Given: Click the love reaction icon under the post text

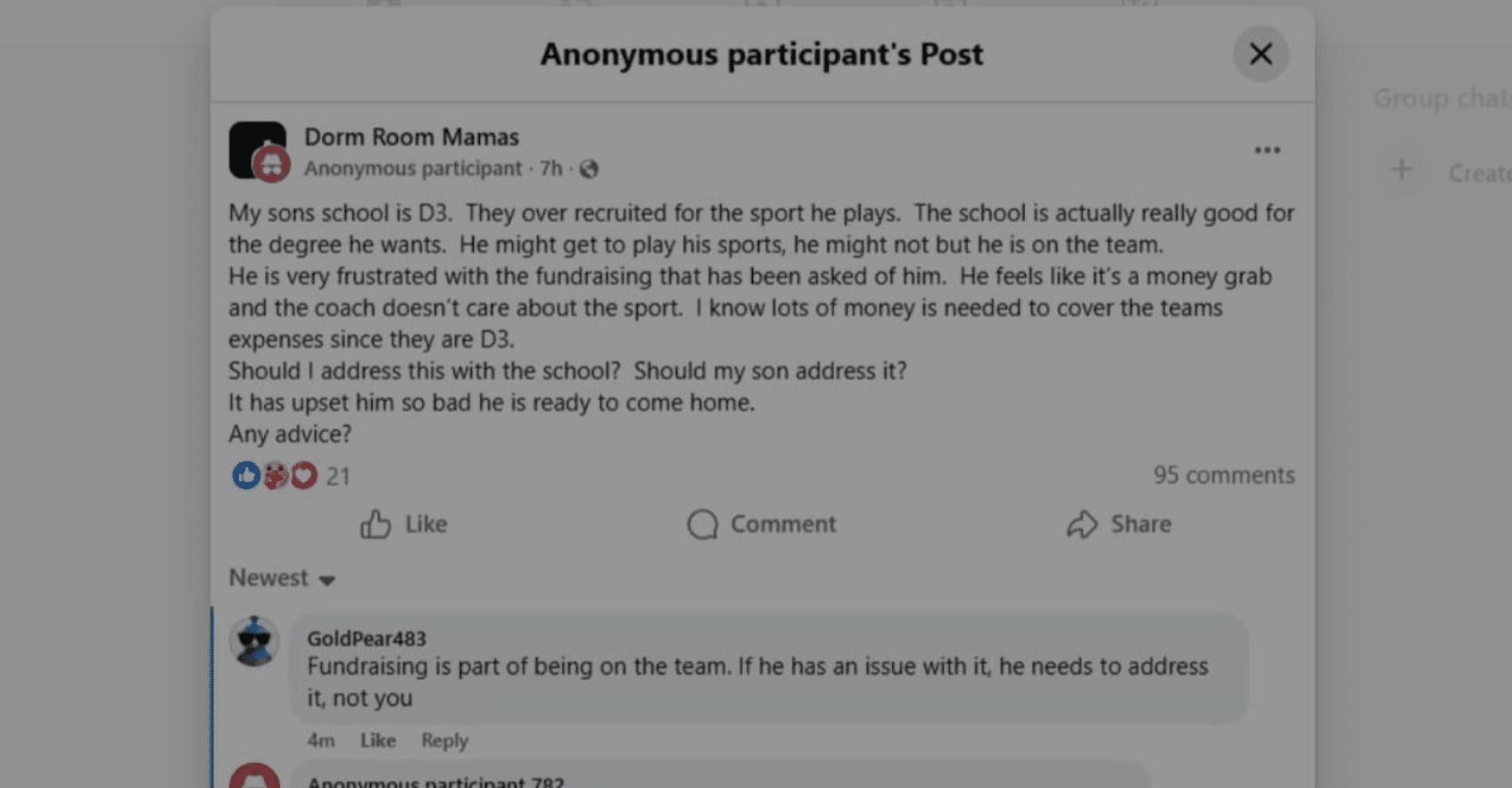Looking at the screenshot, I should 303,476.
